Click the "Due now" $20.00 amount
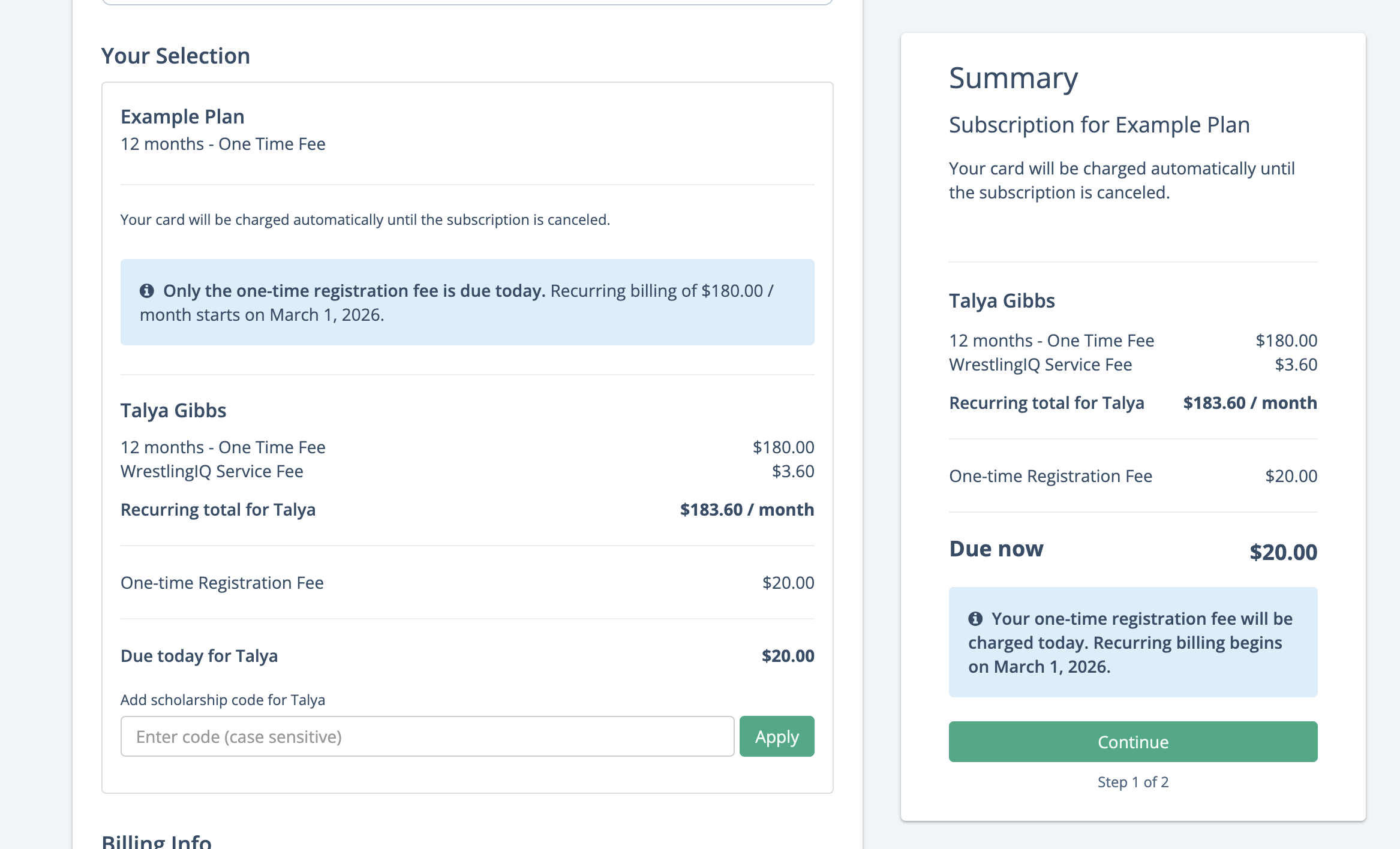Screen dimensions: 1400x849 coord(1283,552)
